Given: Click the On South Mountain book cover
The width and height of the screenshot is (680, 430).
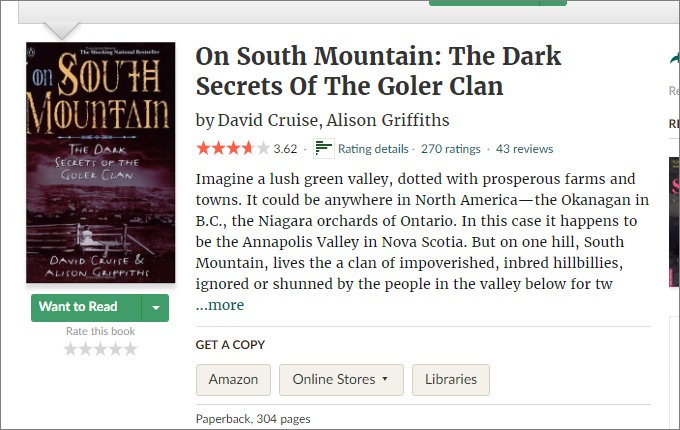Looking at the screenshot, I should click(101, 163).
